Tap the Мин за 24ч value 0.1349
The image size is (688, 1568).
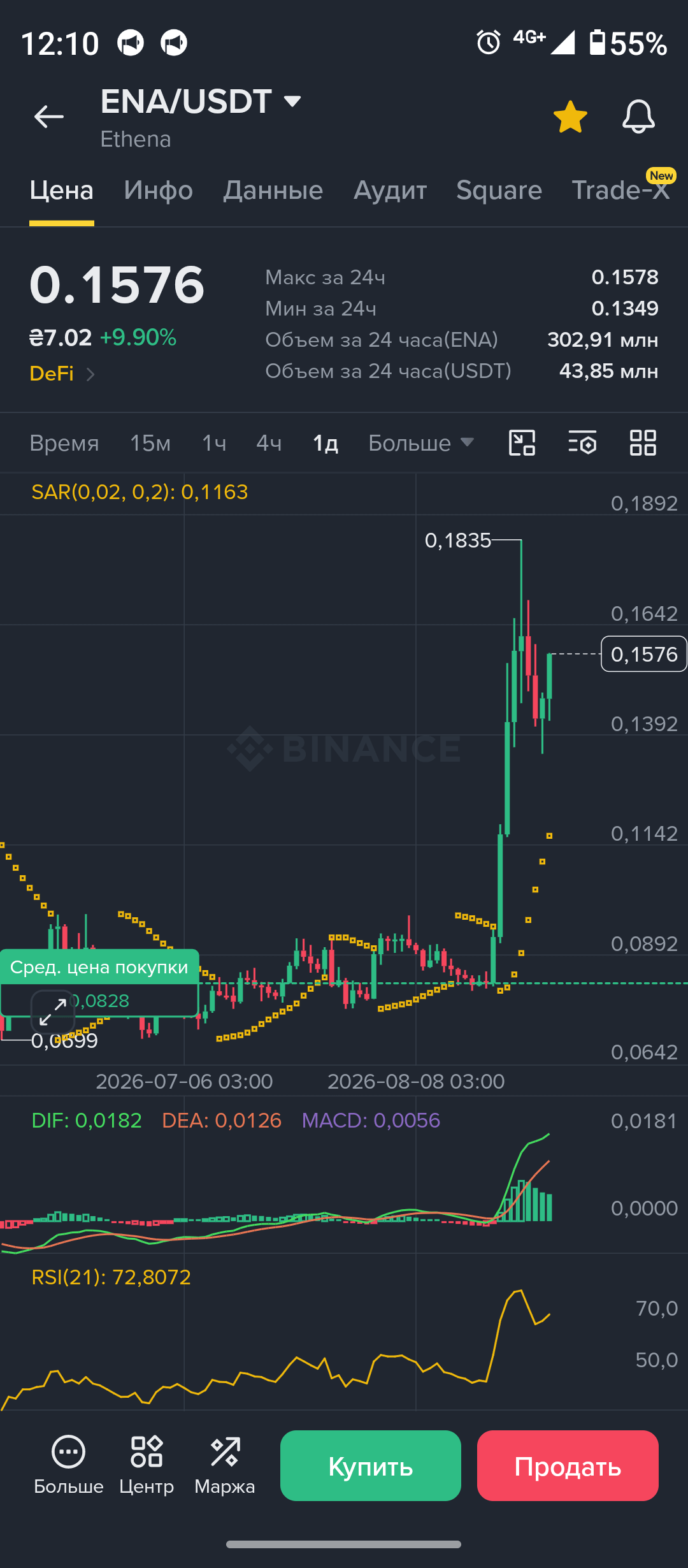(625, 309)
